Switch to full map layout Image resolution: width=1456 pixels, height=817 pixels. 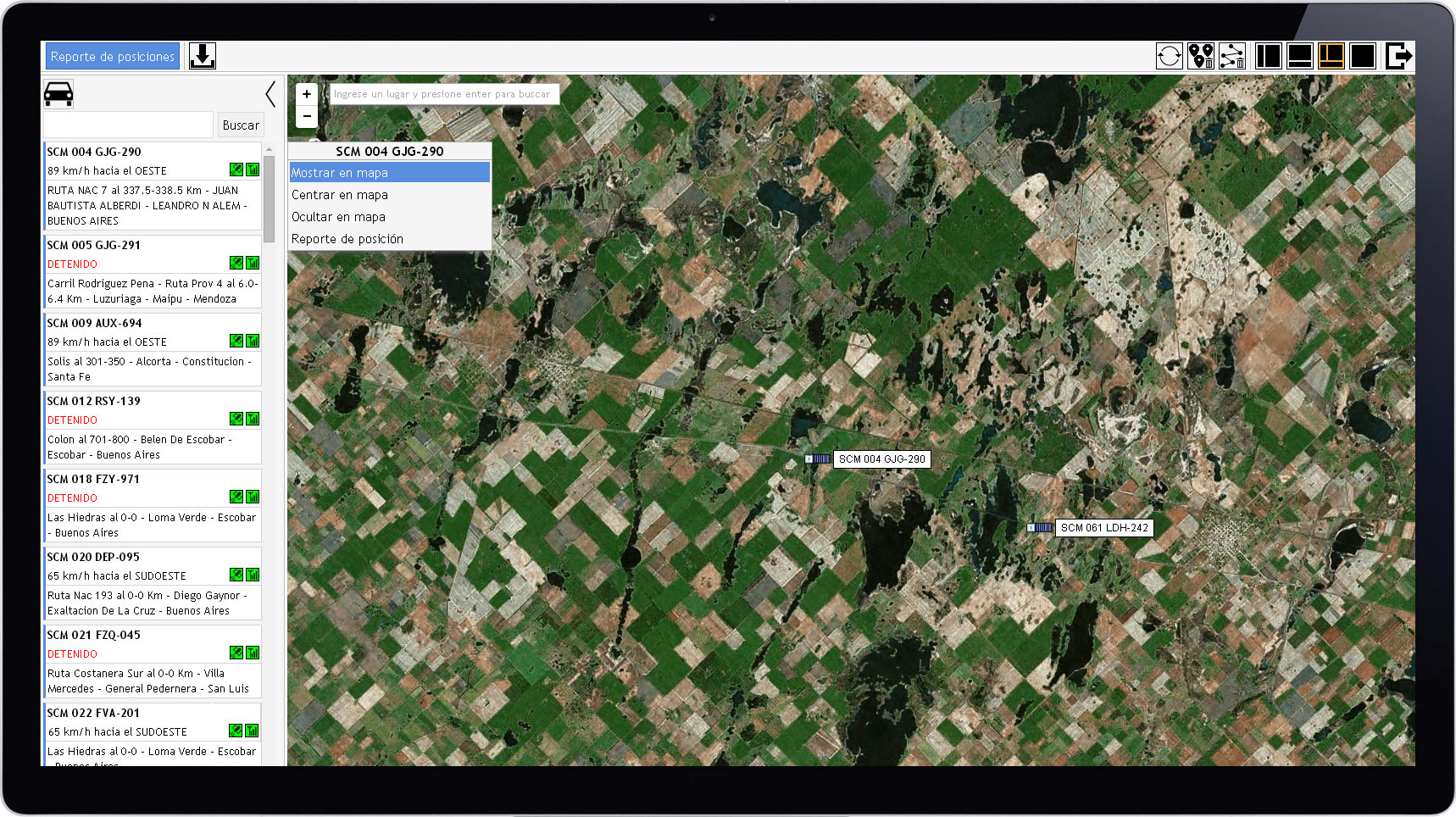[1362, 56]
